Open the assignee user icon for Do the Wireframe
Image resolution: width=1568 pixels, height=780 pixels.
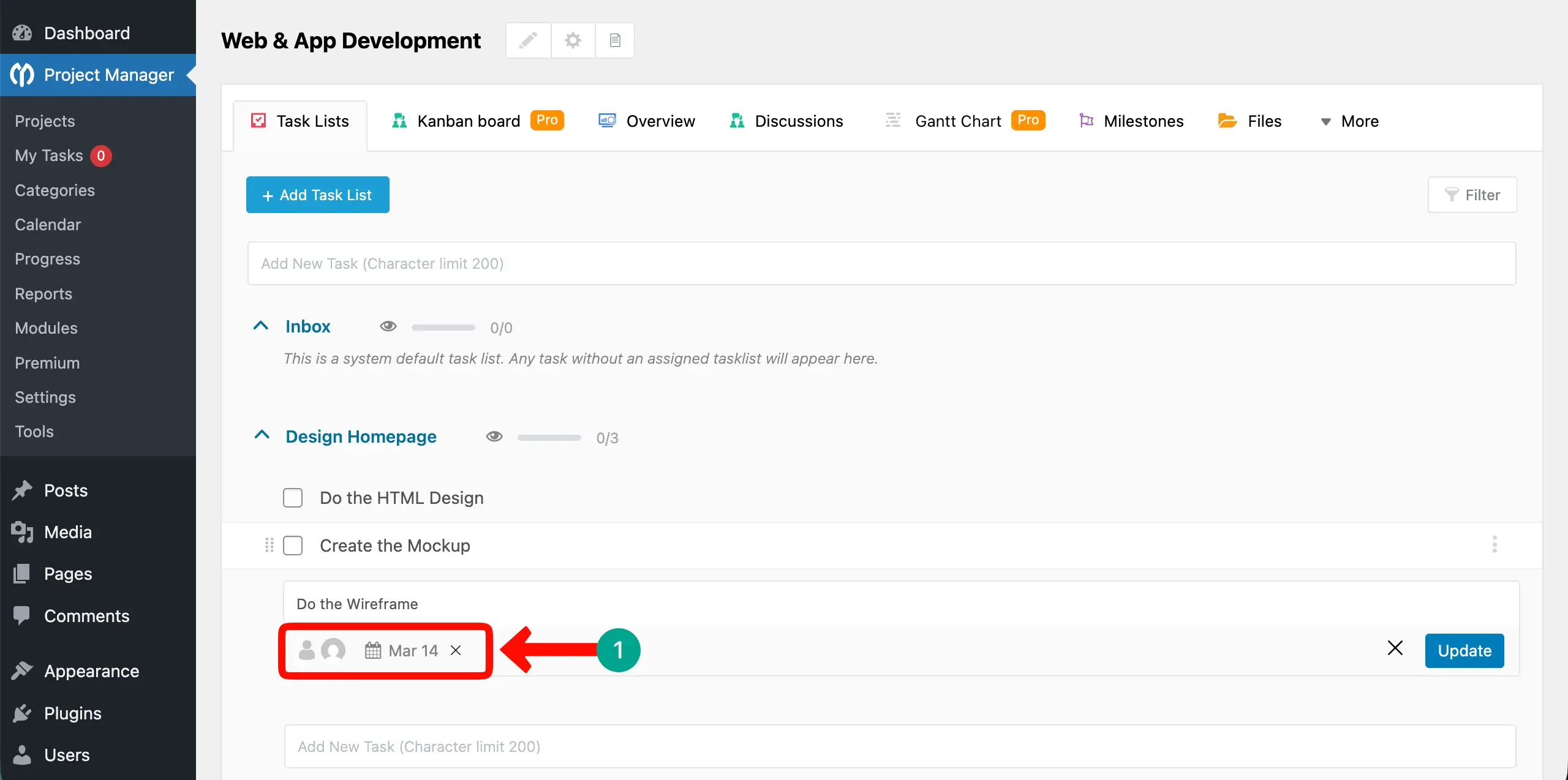pyautogui.click(x=307, y=650)
